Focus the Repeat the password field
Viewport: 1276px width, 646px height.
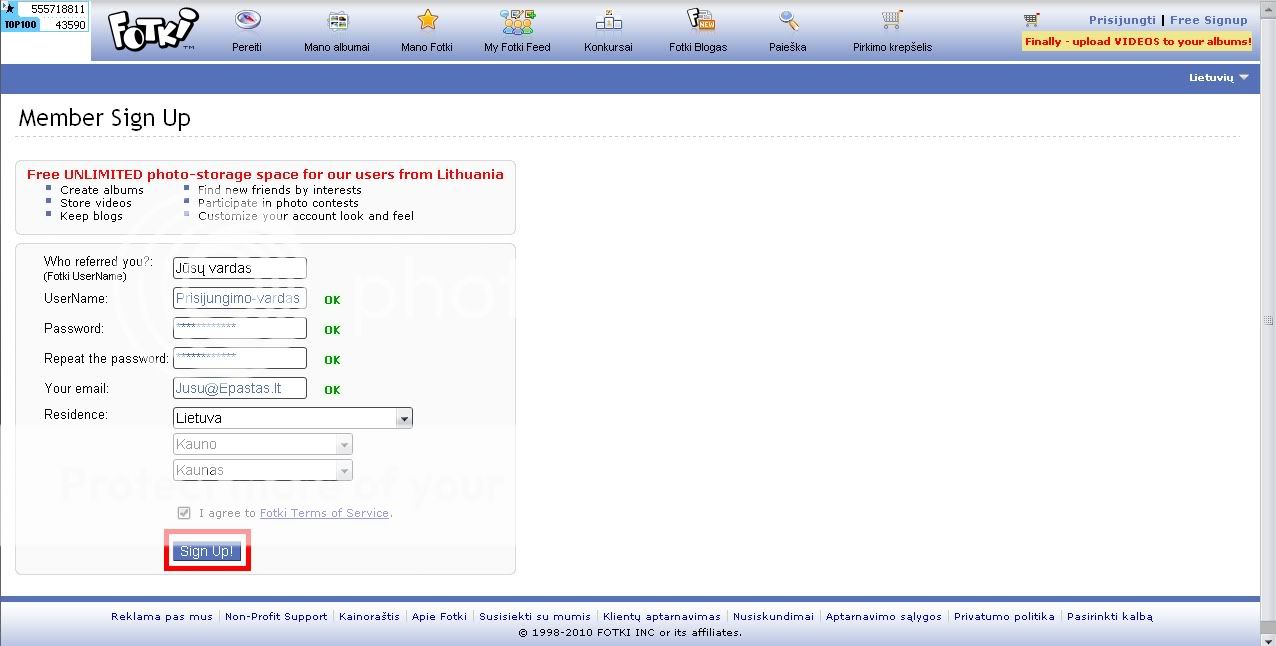[240, 358]
